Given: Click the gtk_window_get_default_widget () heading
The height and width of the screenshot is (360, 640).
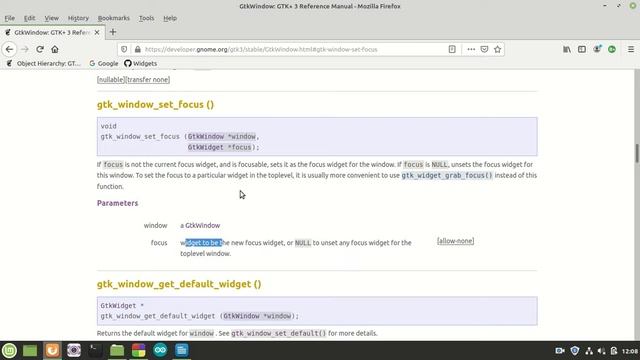Looking at the screenshot, I should (x=179, y=284).
